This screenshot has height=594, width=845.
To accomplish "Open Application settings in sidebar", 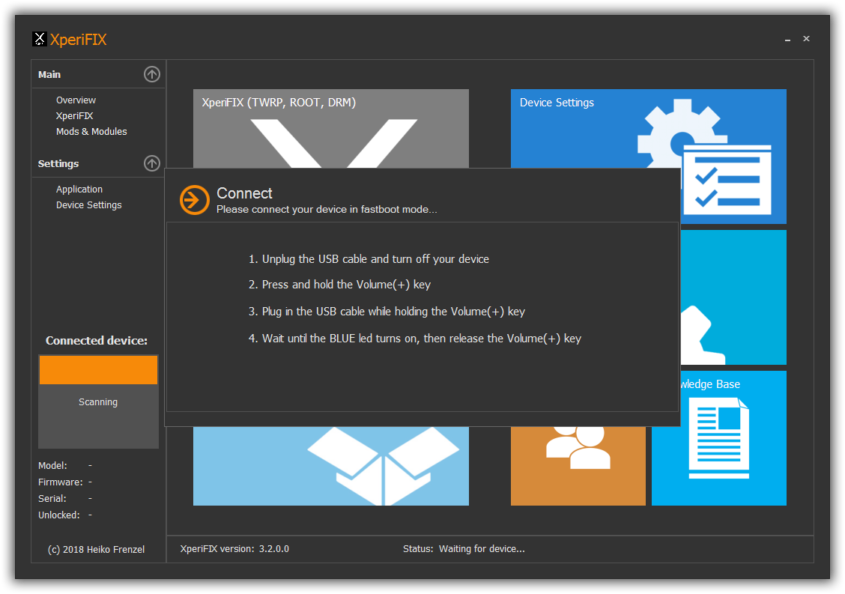I will [x=79, y=189].
